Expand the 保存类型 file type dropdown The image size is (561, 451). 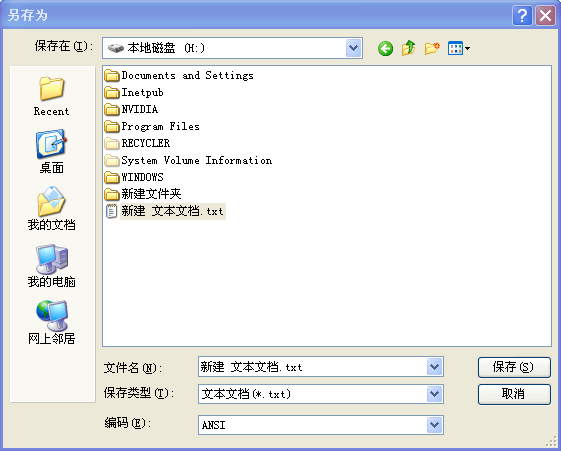coord(434,394)
